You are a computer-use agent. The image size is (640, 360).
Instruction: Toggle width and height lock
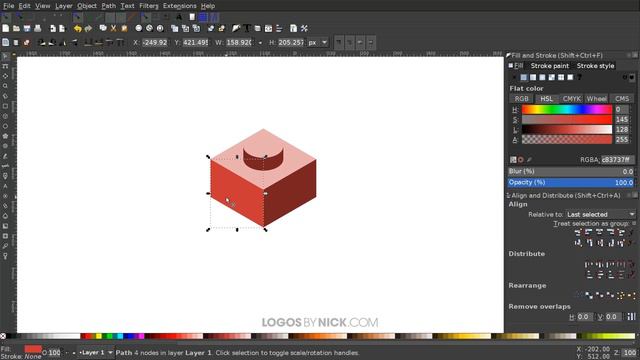[x=260, y=42]
